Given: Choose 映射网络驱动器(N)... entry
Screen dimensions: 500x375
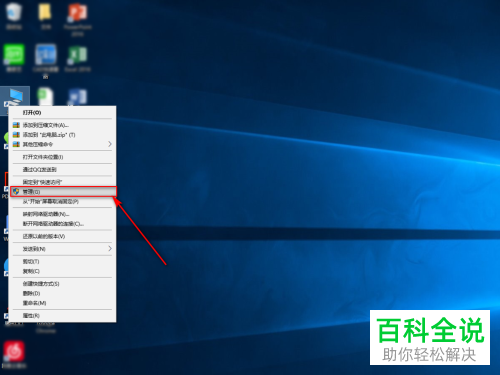Looking at the screenshot, I should point(62,214).
